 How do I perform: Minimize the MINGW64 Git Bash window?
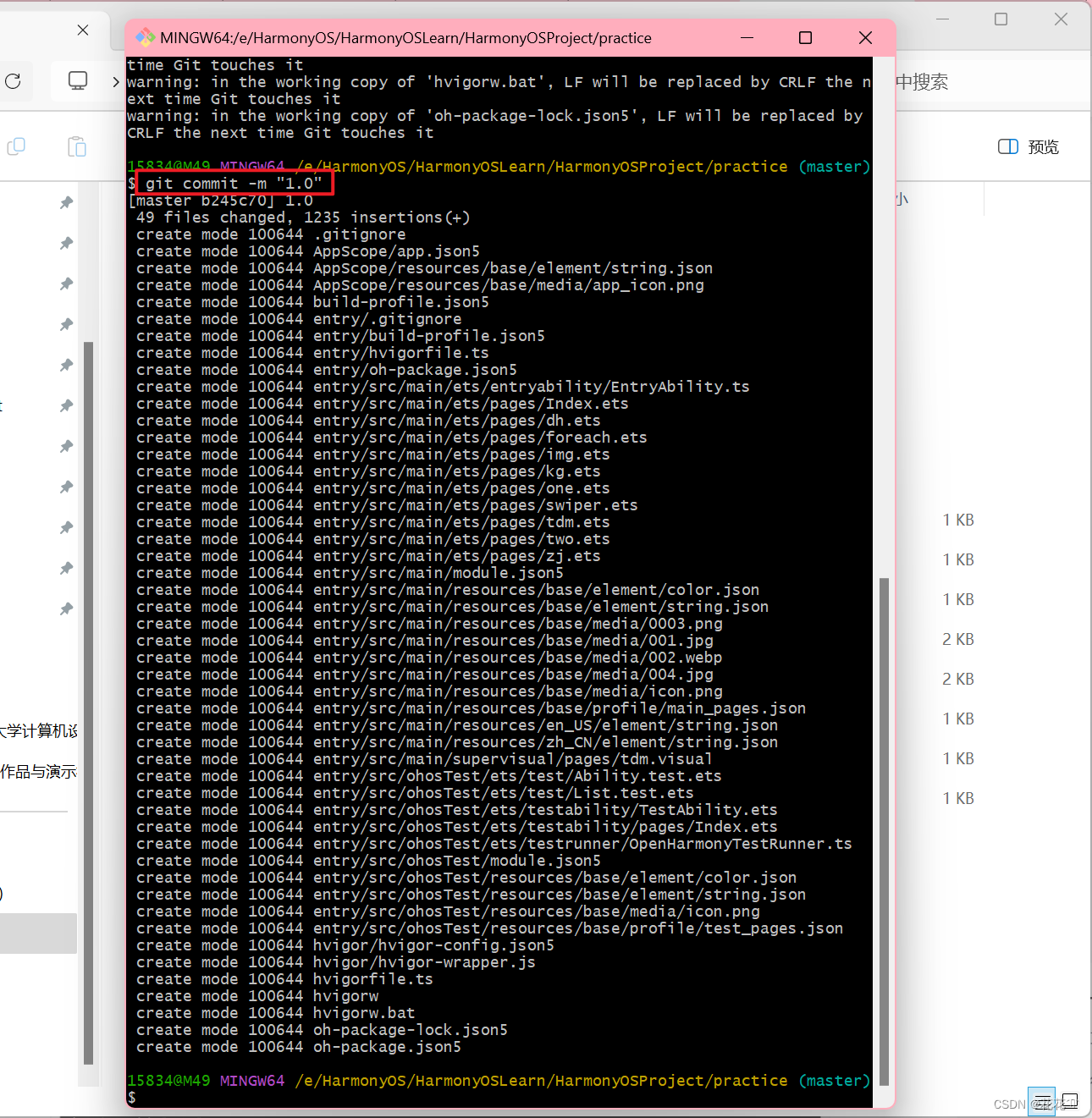click(747, 37)
